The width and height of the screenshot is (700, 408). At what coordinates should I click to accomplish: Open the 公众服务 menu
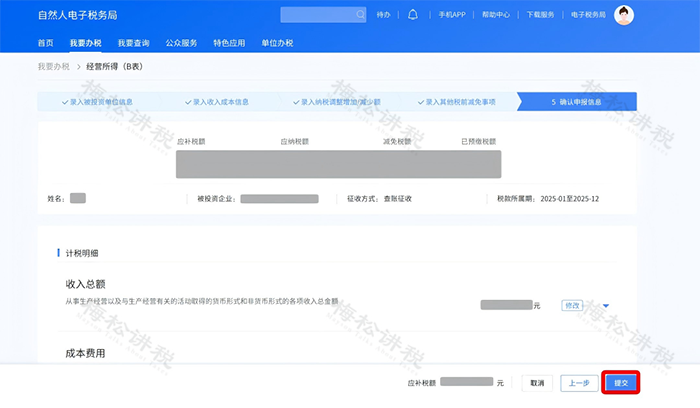click(181, 43)
